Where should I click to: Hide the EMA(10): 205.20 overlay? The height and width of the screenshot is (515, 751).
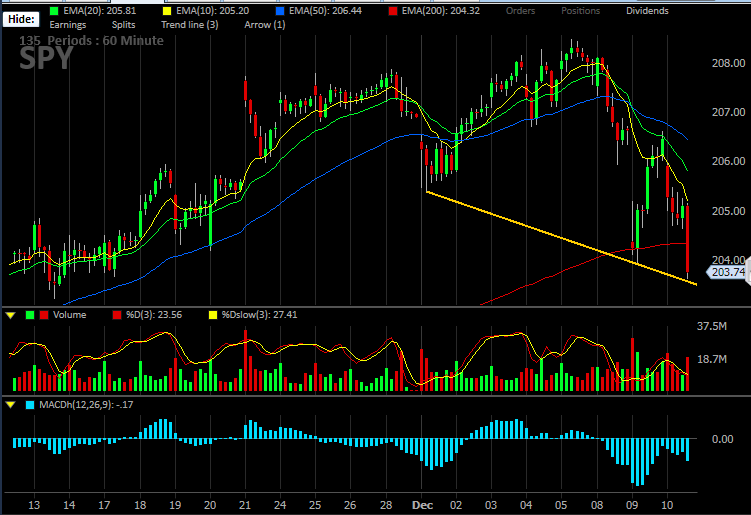point(213,11)
